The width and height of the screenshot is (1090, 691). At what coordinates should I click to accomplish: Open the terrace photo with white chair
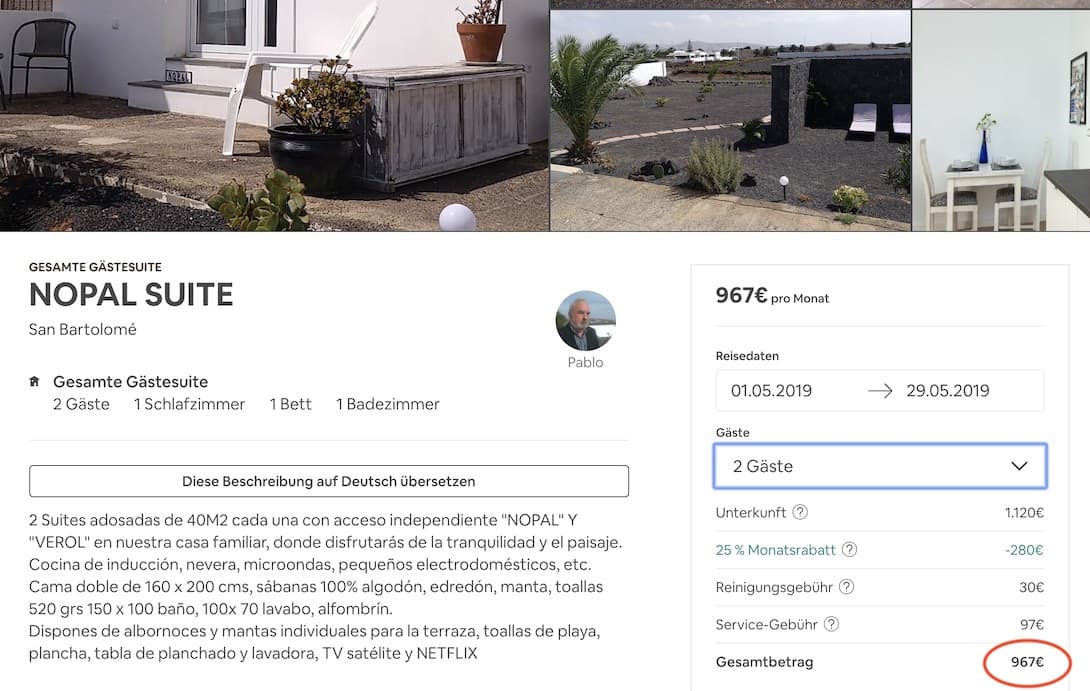[274, 115]
